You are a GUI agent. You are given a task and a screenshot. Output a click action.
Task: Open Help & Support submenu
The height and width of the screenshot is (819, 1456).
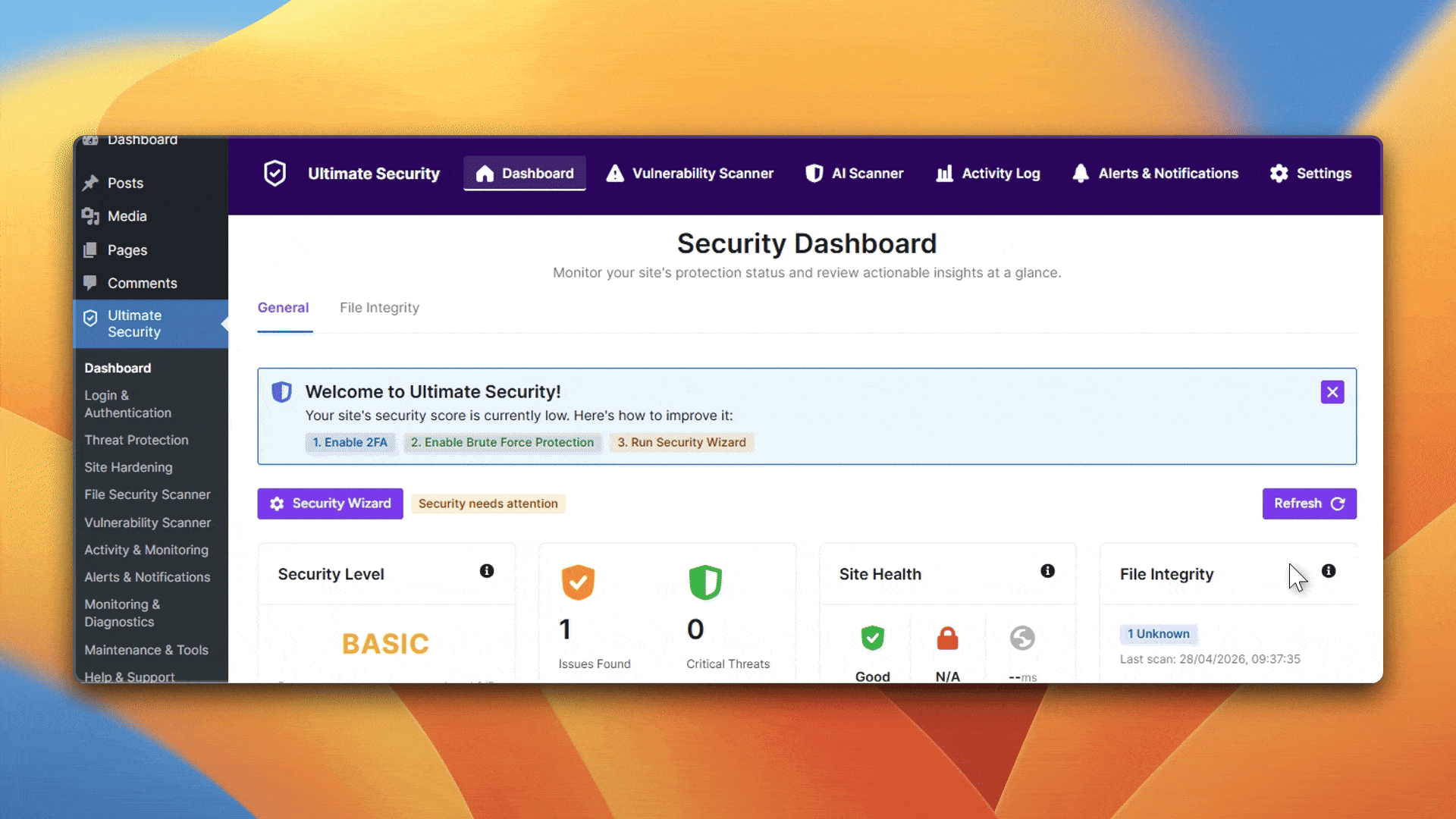point(129,676)
